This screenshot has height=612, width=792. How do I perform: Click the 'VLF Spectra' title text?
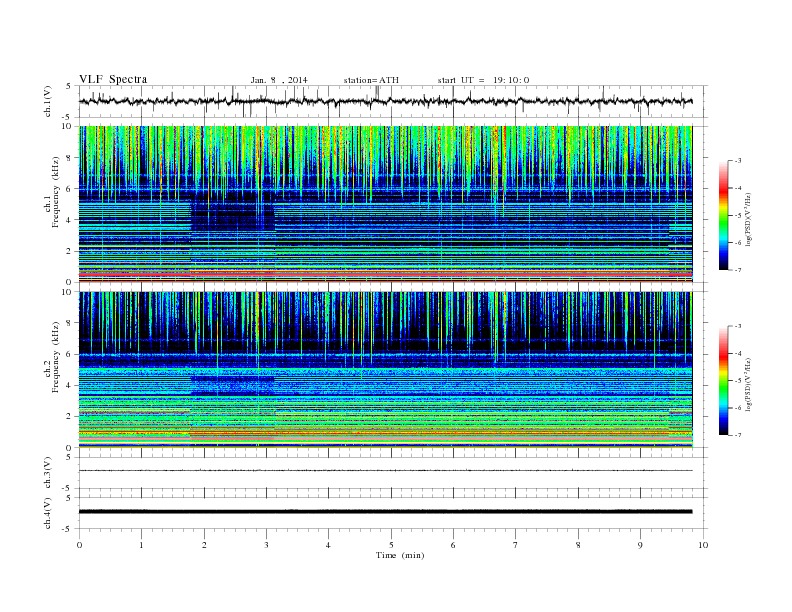(113, 79)
